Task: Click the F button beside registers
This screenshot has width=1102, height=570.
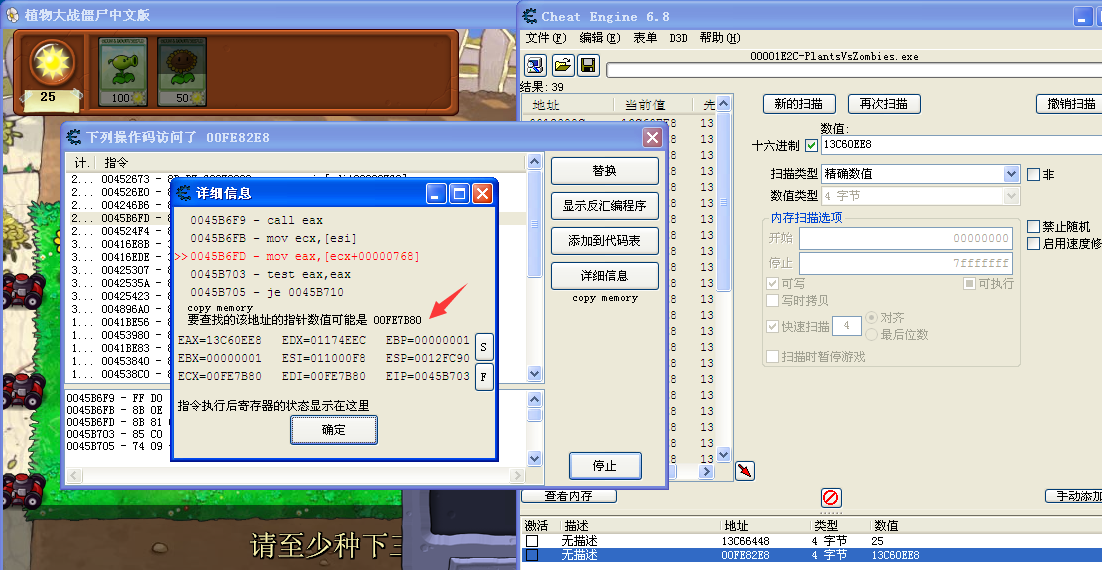Action: (483, 377)
